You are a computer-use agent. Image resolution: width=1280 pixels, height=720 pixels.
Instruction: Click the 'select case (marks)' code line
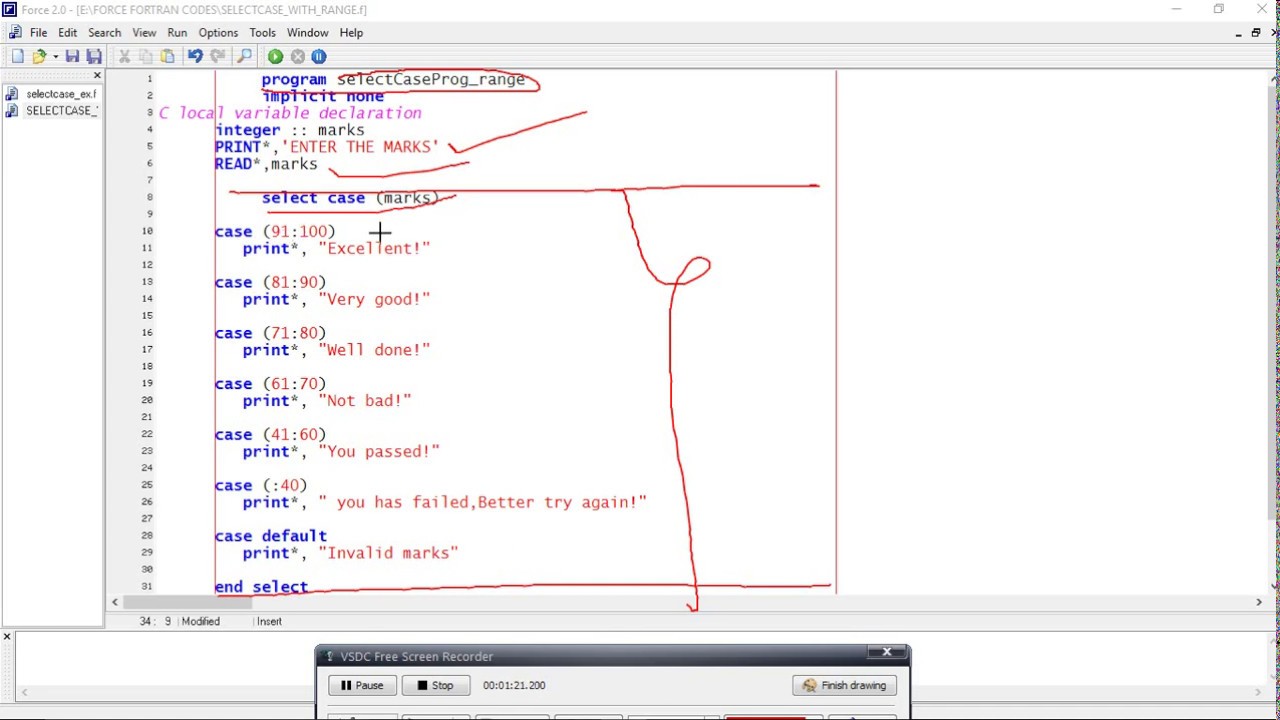[350, 198]
